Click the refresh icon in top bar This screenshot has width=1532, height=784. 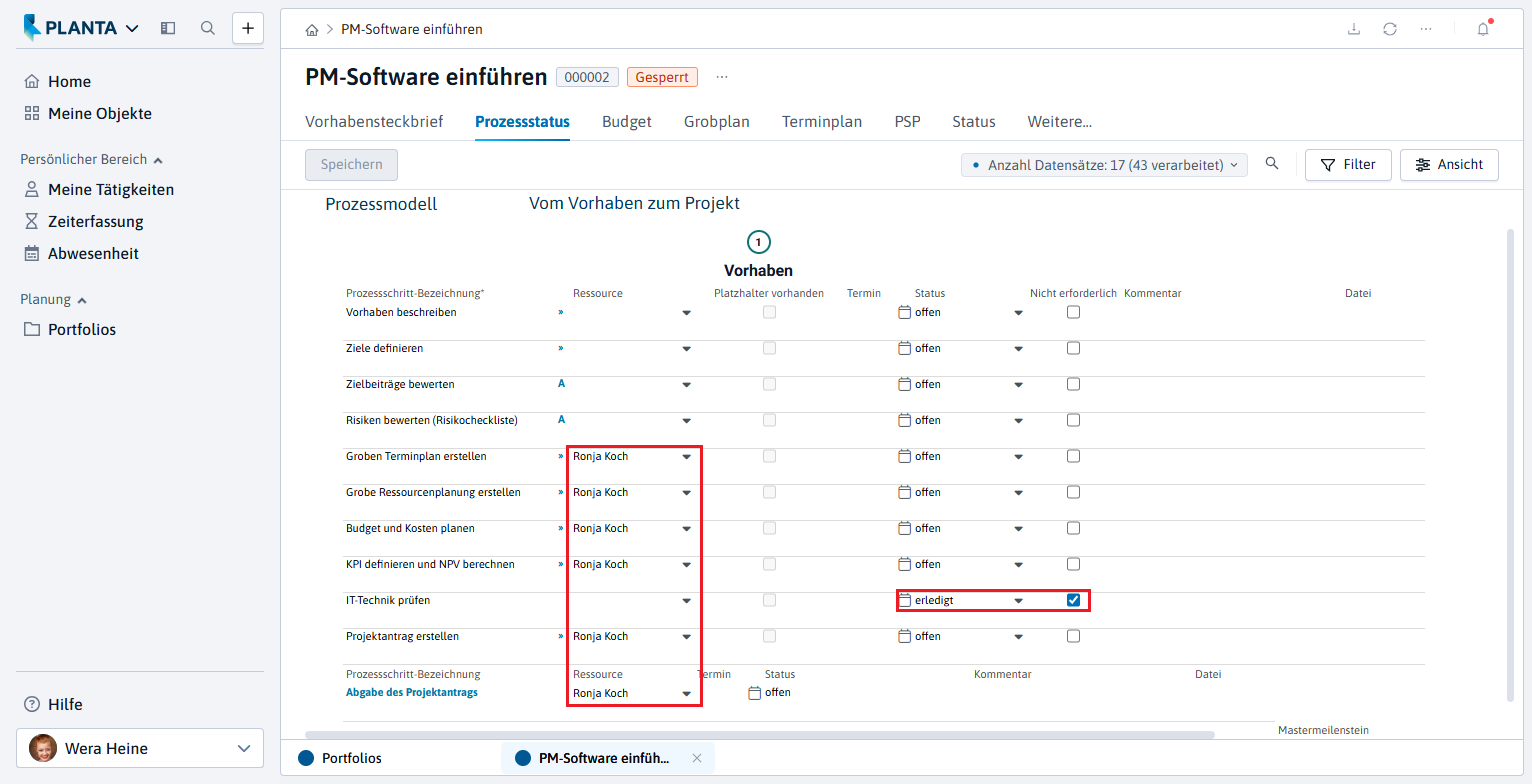[x=1390, y=29]
